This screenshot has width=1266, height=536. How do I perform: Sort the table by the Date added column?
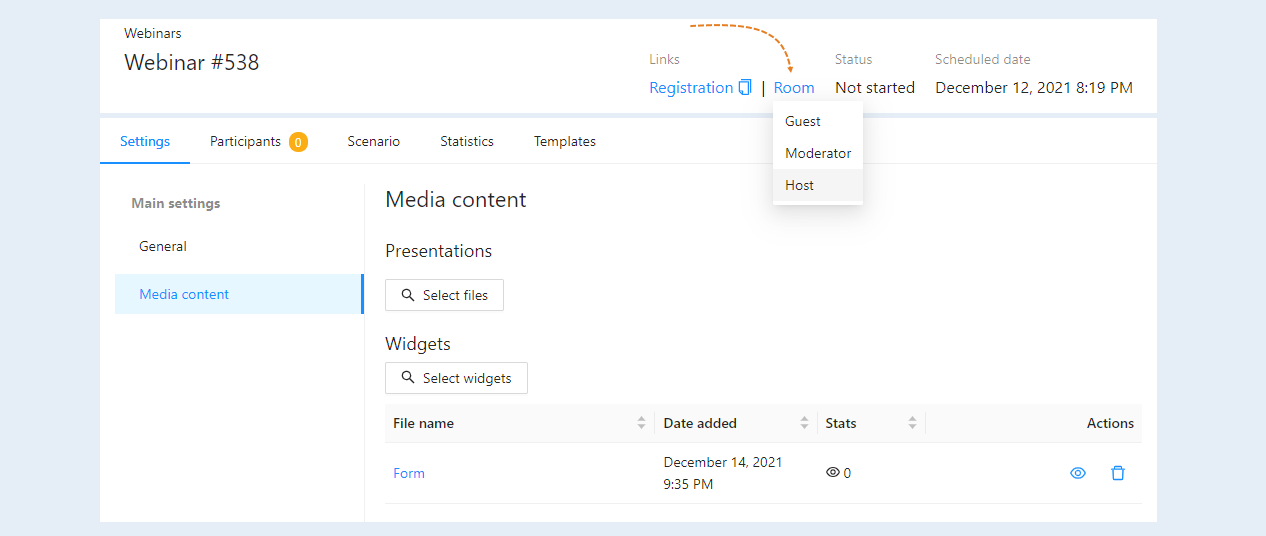click(804, 423)
